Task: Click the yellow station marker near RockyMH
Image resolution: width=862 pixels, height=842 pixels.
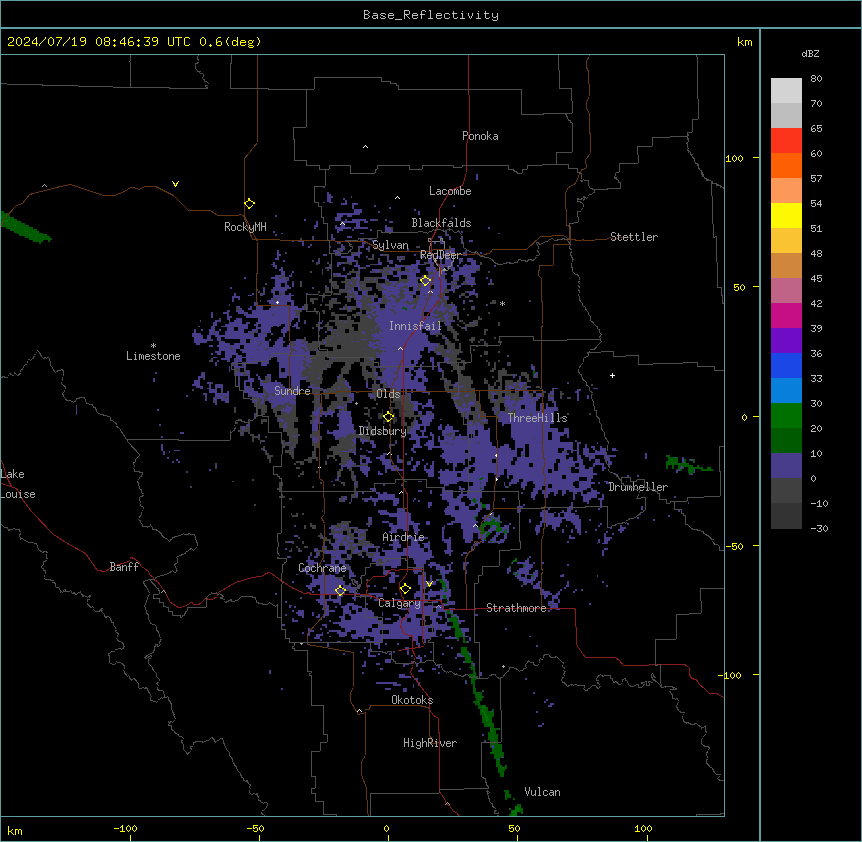Action: (x=249, y=203)
